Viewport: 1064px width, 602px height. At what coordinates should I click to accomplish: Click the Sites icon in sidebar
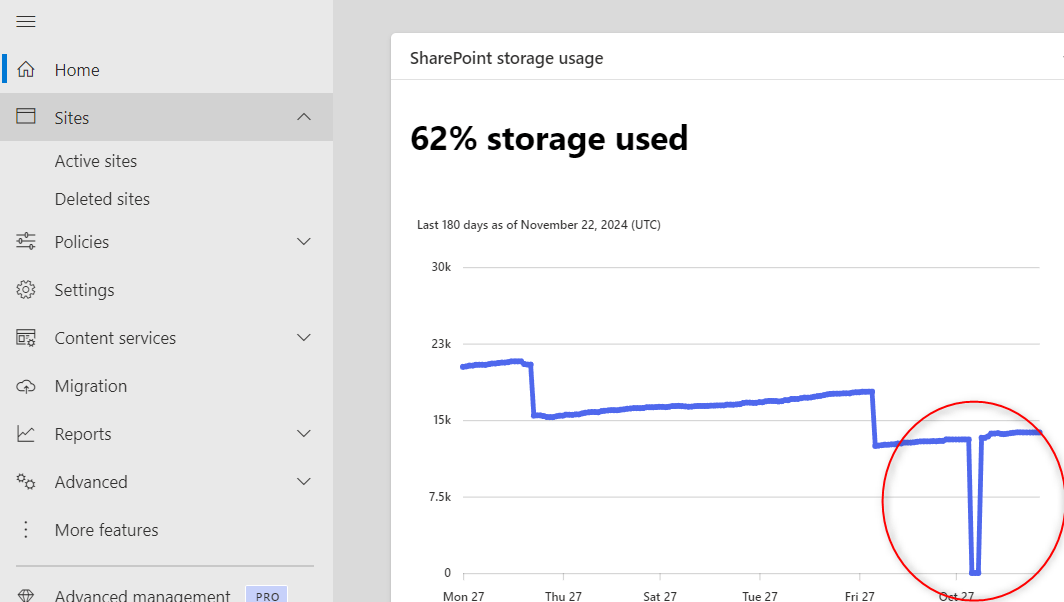pos(26,118)
